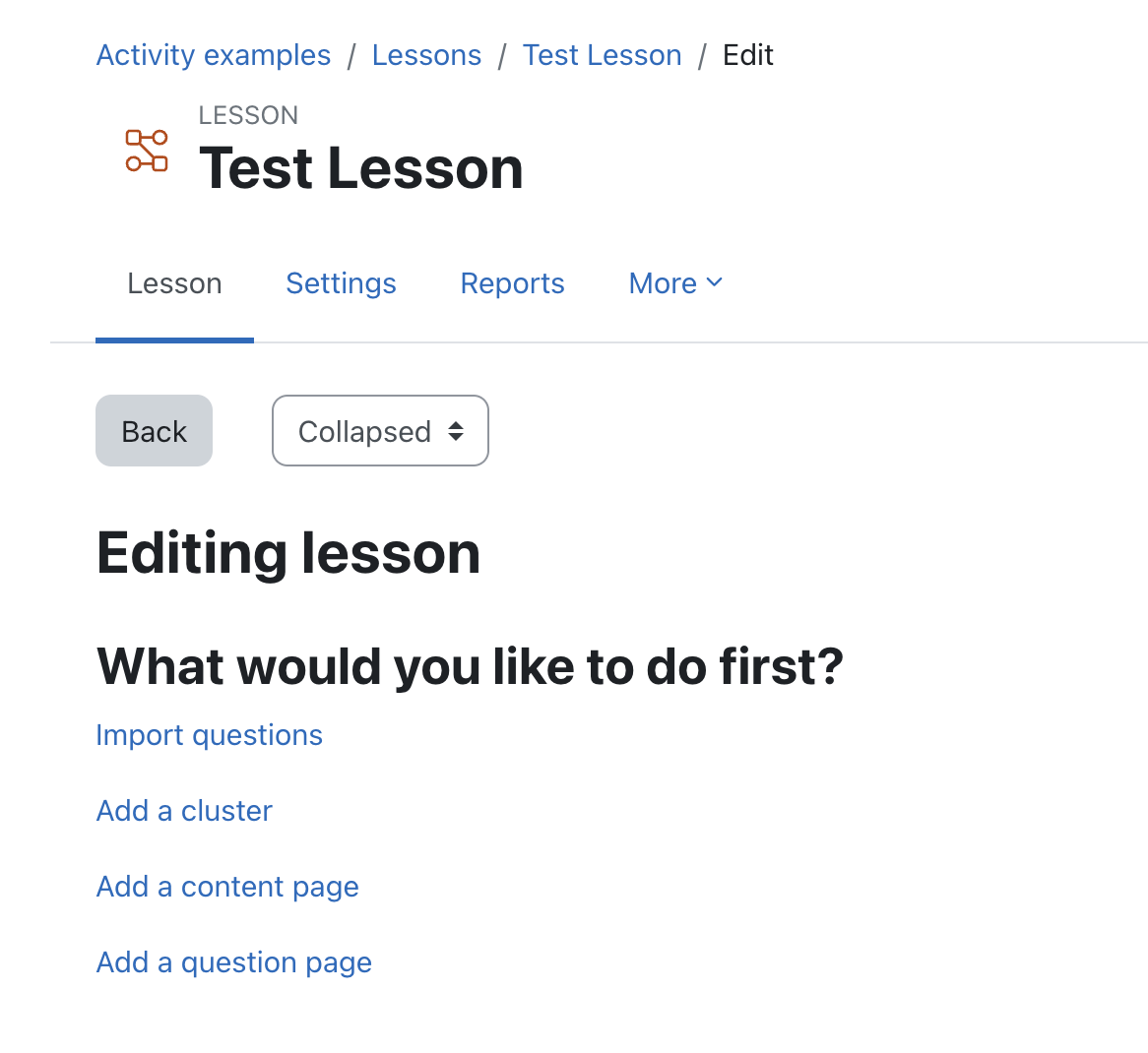Screen dimensions: 1148x1053
Task: Click the Edit breadcrumb item
Action: [x=748, y=55]
